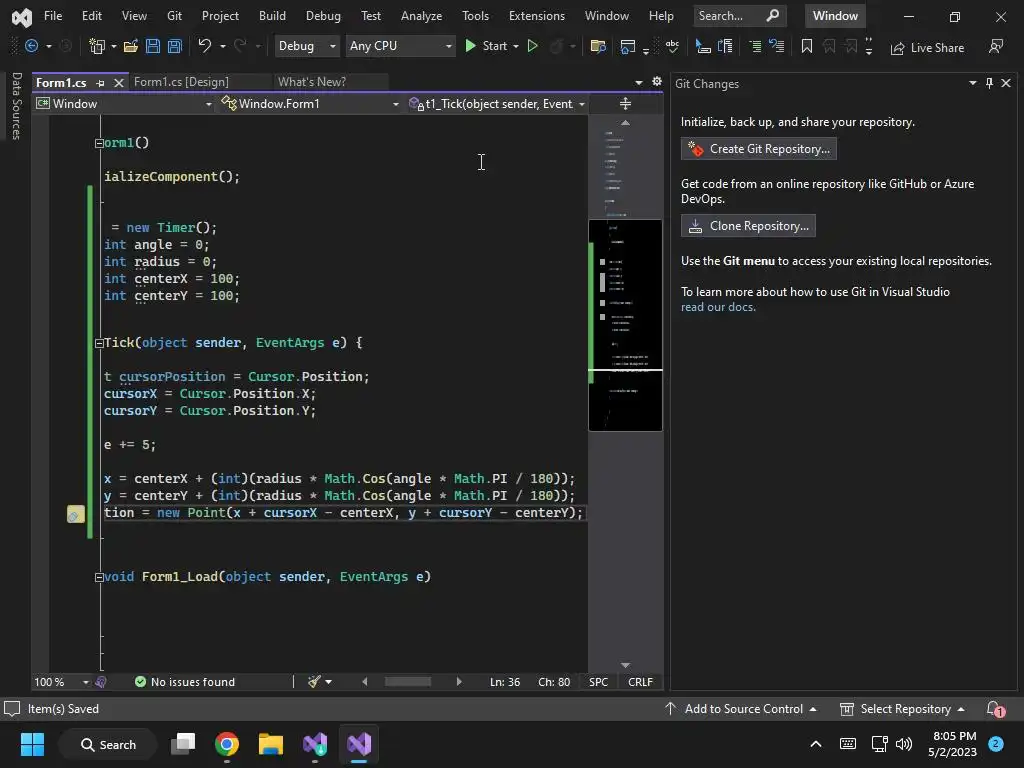Click Create Git Repository button
The image size is (1024, 768).
tap(758, 149)
